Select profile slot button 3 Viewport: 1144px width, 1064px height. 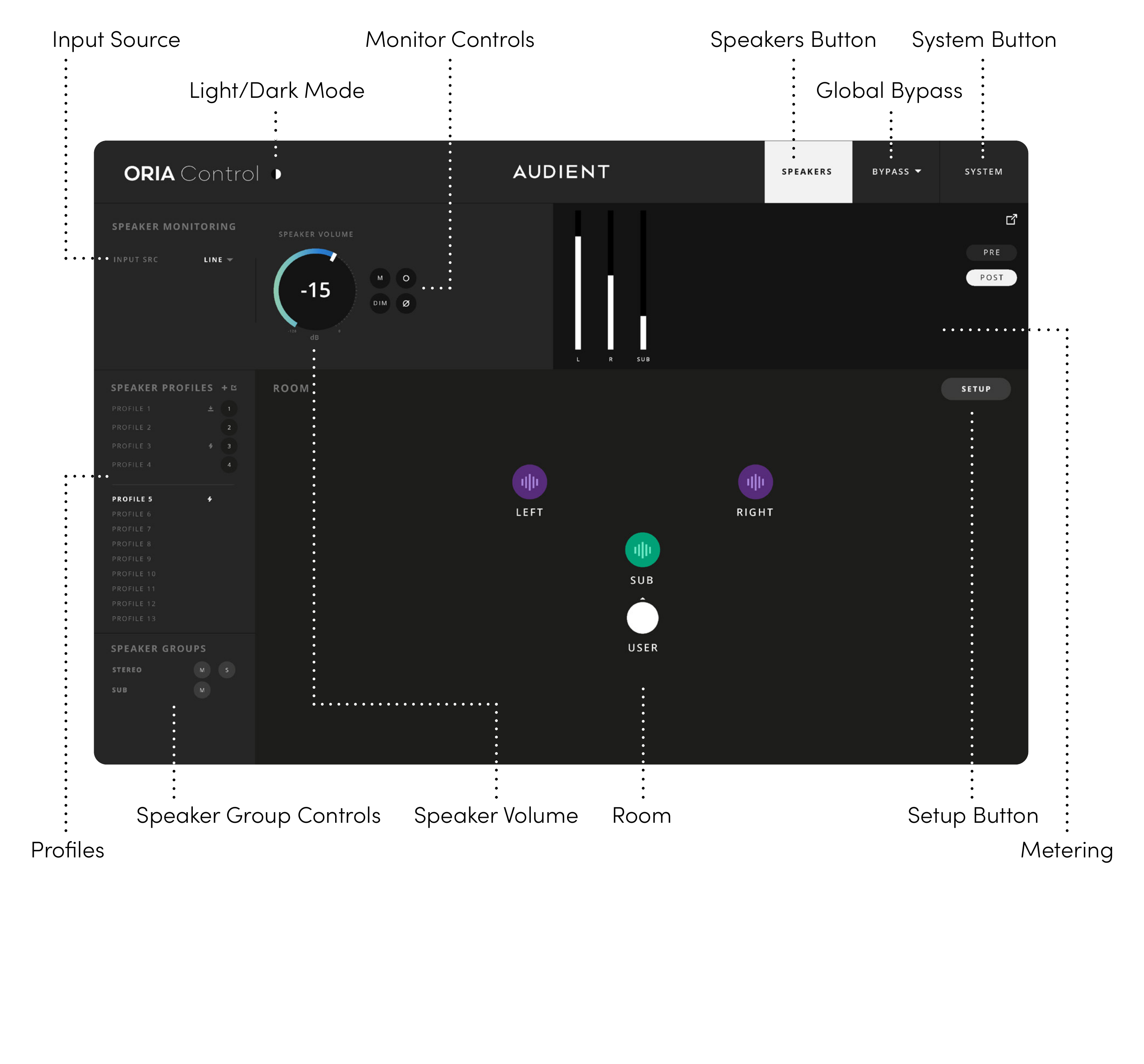pyautogui.click(x=229, y=446)
